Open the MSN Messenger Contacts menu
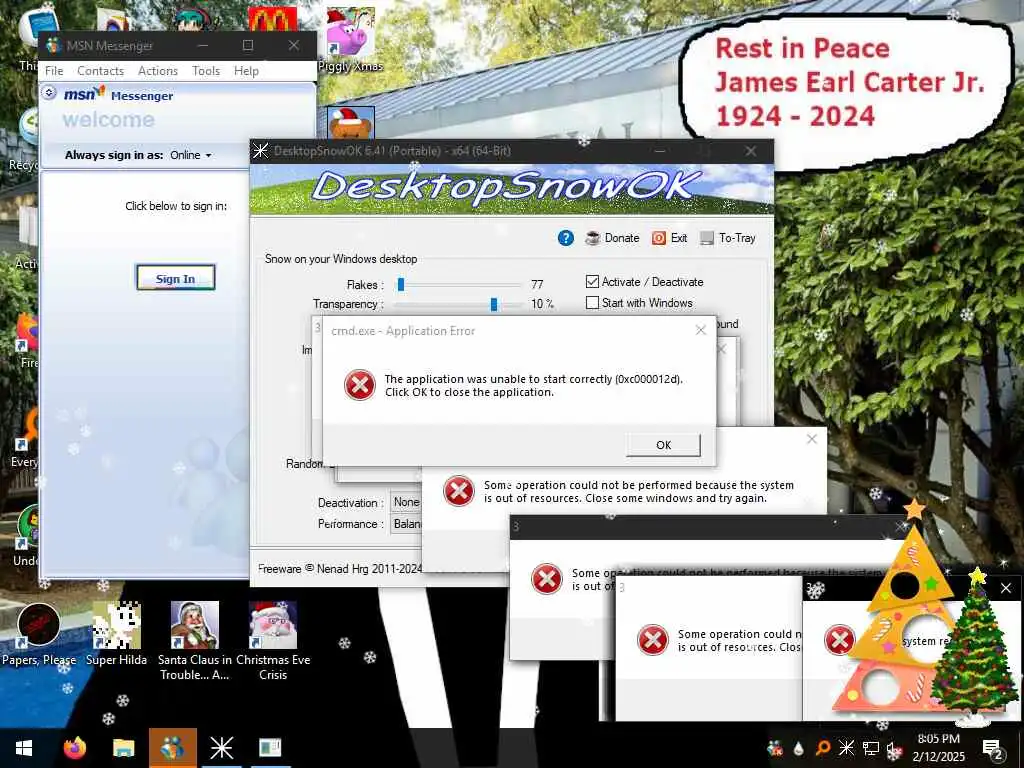The height and width of the screenshot is (768, 1024). click(x=101, y=71)
